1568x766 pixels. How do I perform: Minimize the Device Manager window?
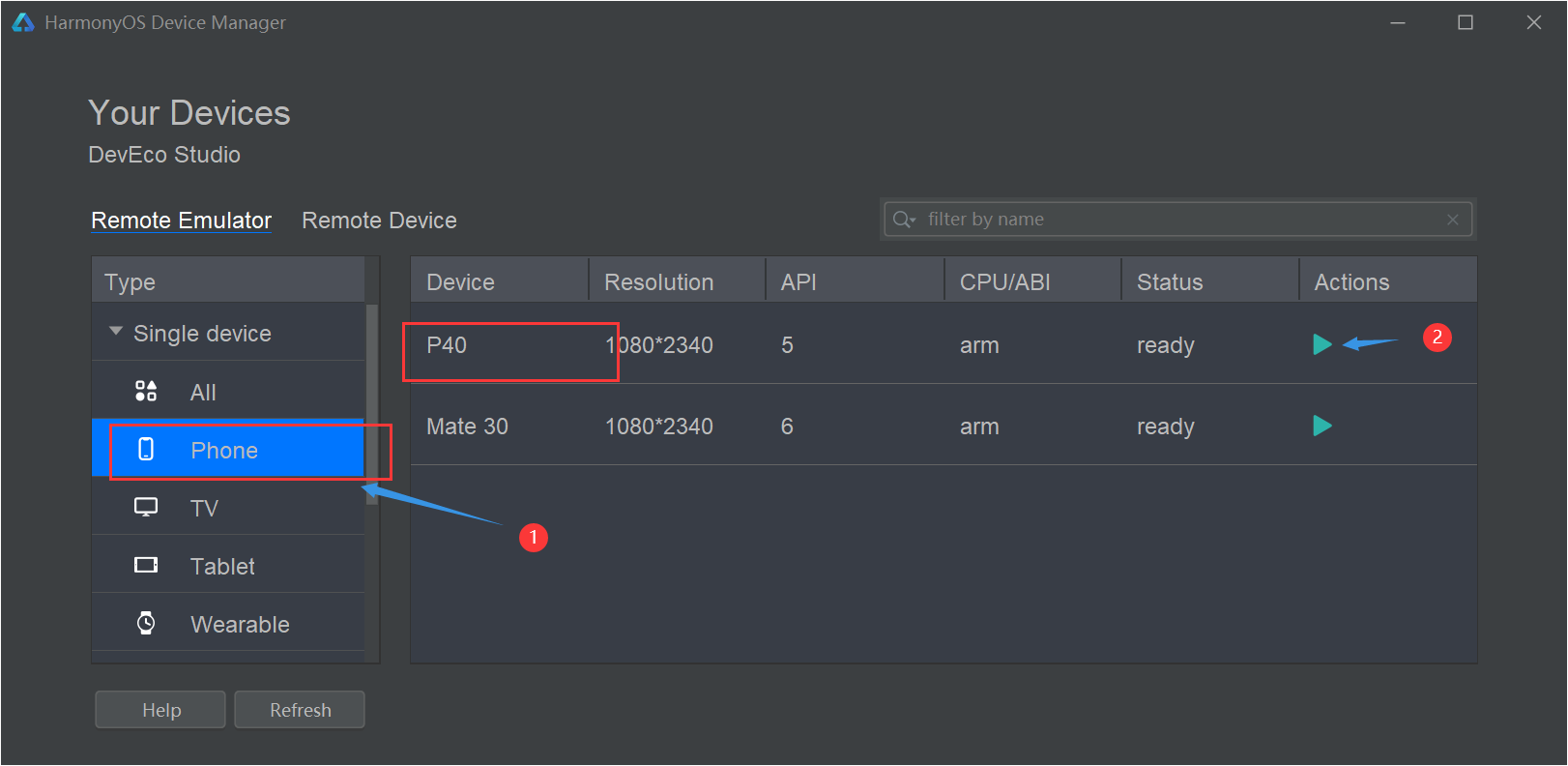coord(1397,22)
